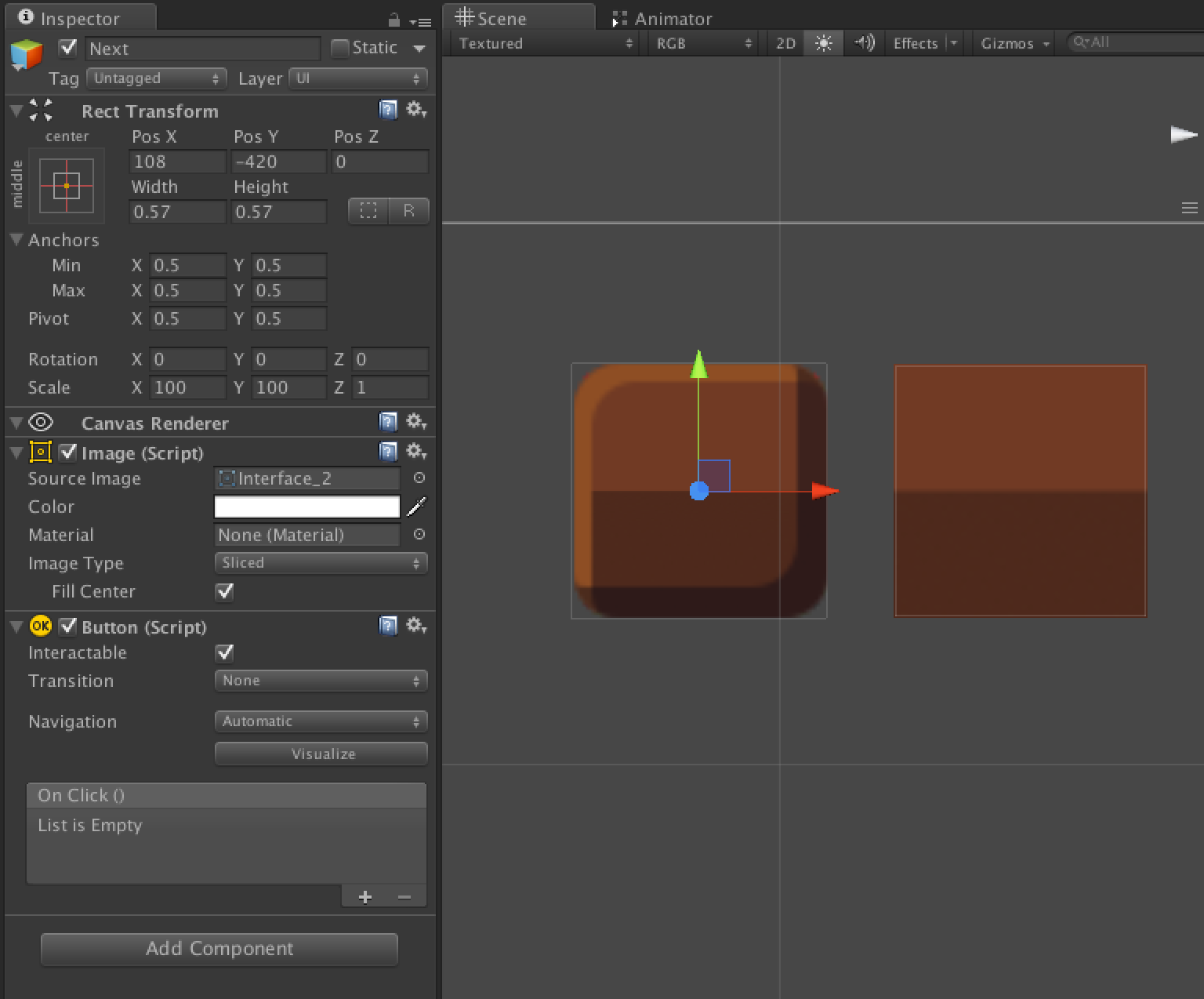This screenshot has width=1204, height=999.
Task: Toggle blueprint mode button in Rect Transform
Action: [x=368, y=211]
